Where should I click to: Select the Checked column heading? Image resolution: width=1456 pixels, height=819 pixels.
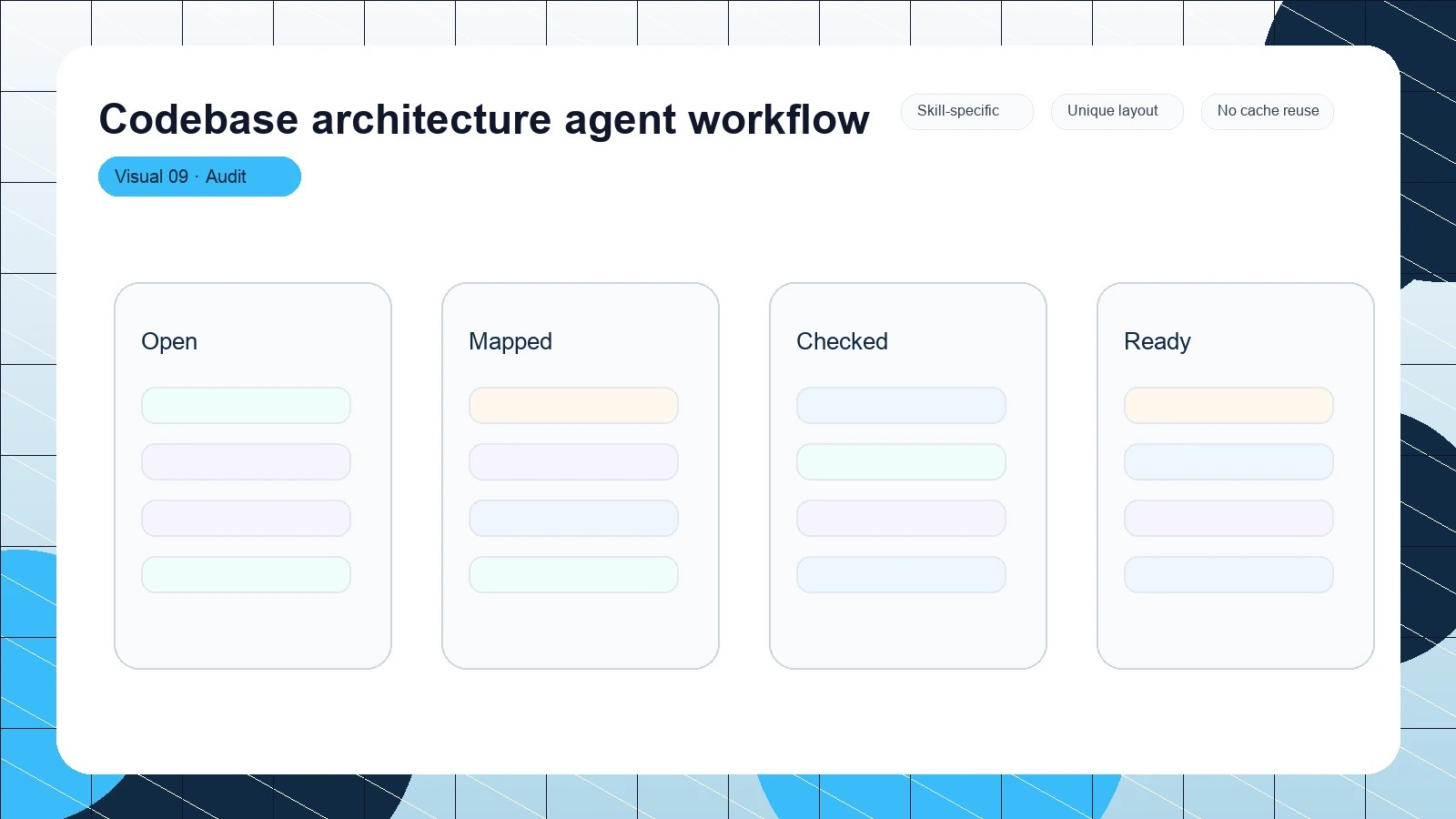click(842, 341)
